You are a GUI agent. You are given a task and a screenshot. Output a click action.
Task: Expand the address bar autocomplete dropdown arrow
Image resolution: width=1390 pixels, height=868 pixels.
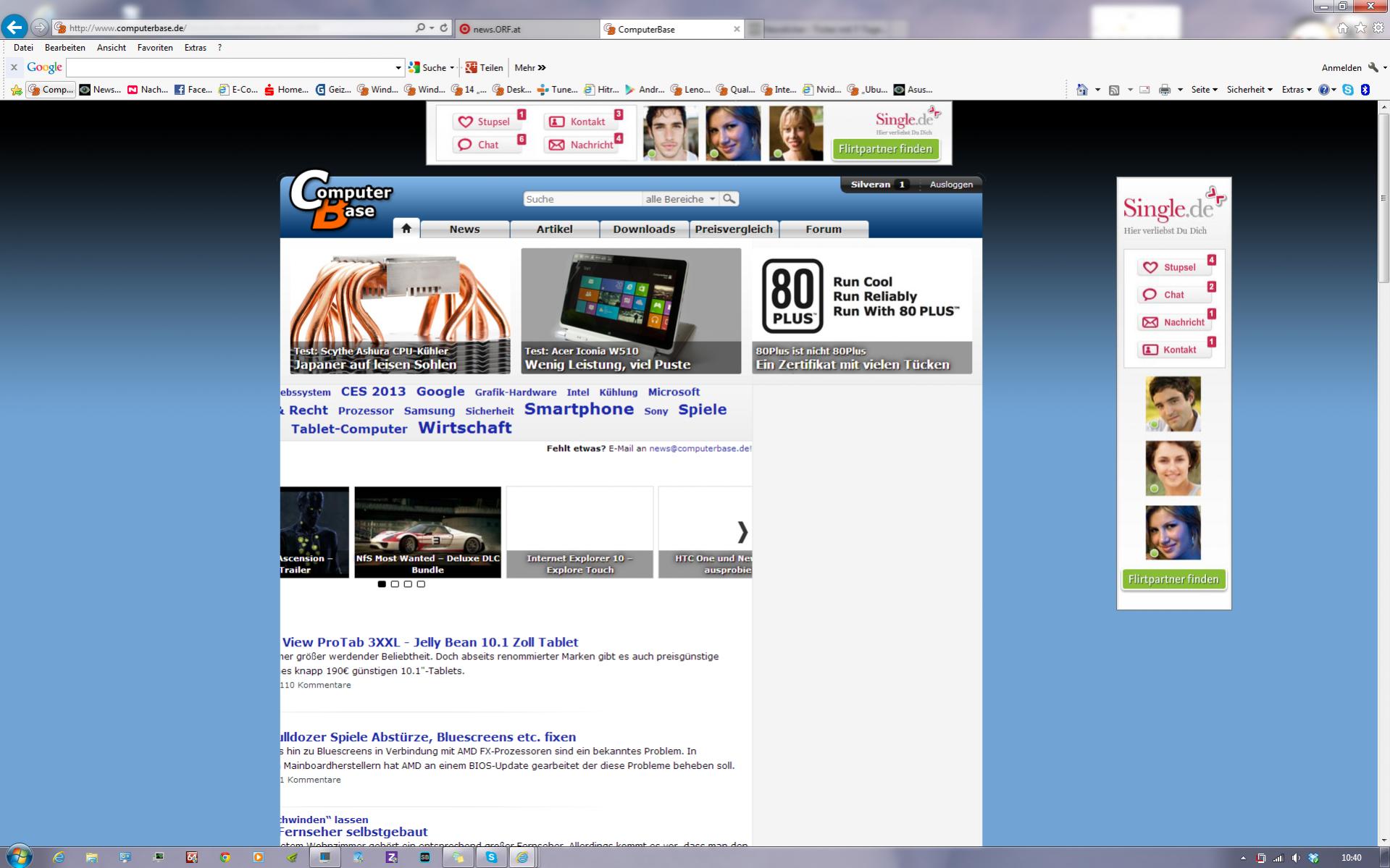pyautogui.click(x=432, y=28)
